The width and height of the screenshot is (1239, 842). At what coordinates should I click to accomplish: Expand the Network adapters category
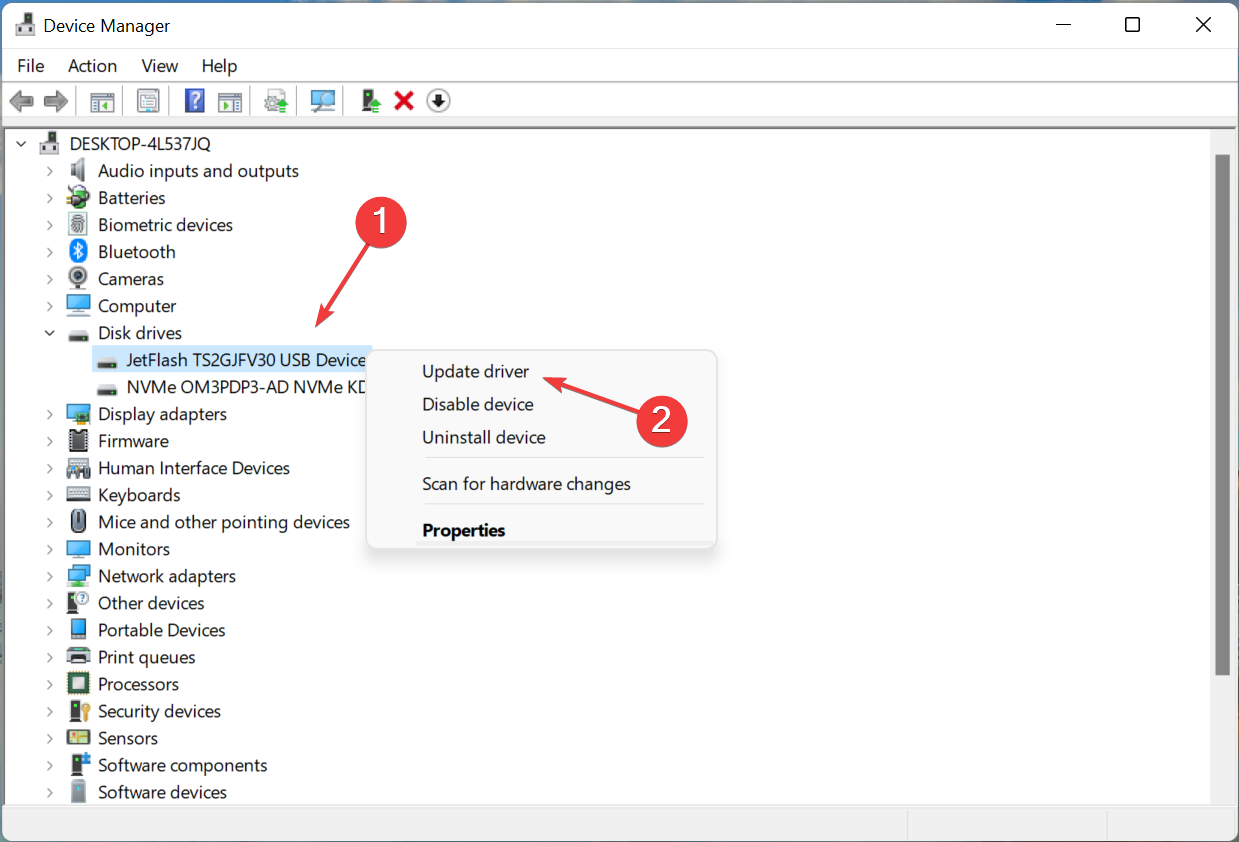[50, 575]
